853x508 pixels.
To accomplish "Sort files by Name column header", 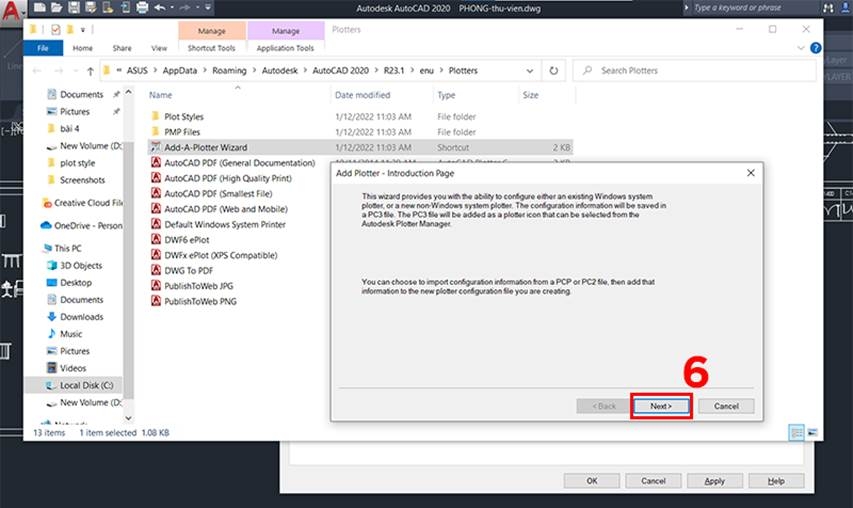I will point(160,95).
